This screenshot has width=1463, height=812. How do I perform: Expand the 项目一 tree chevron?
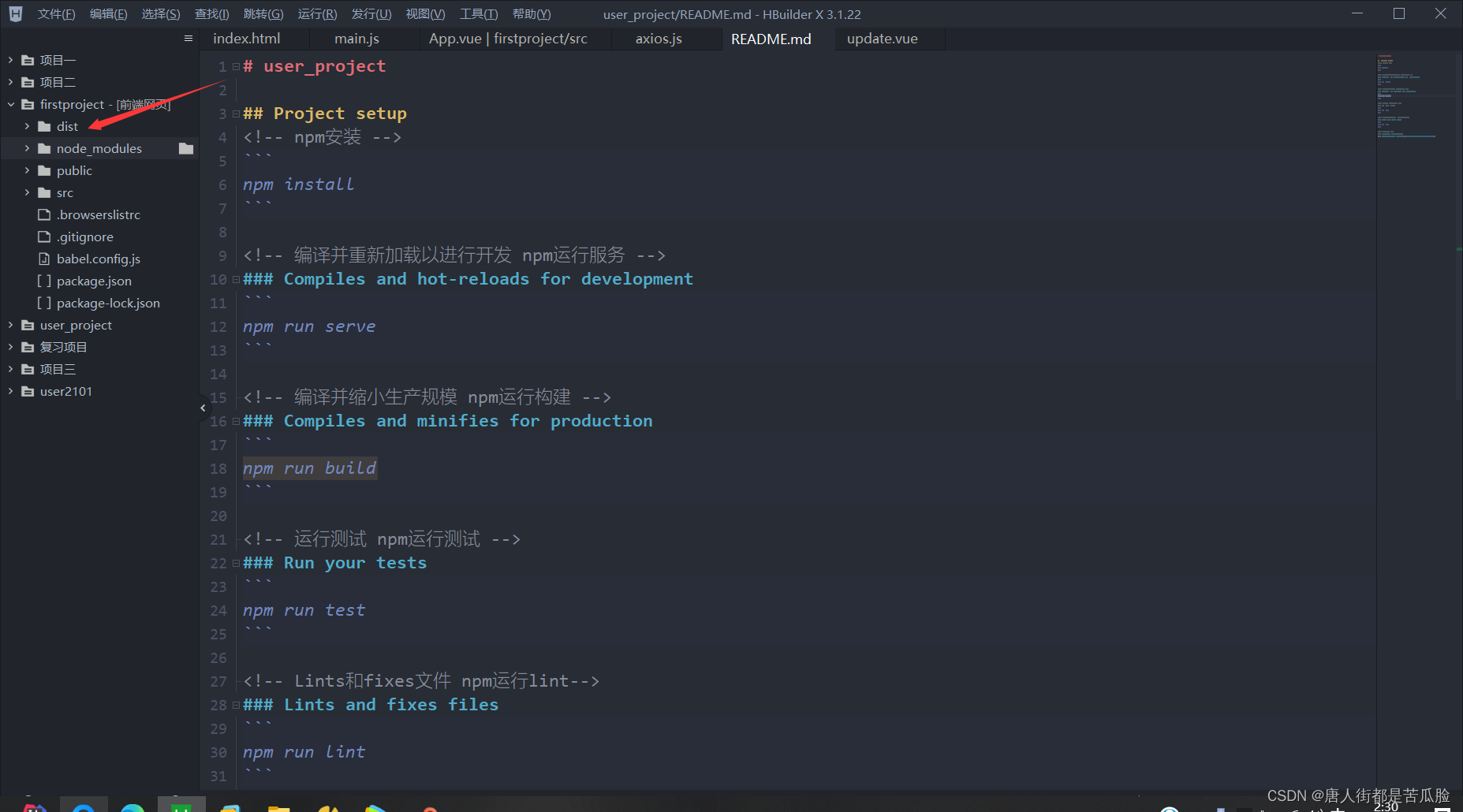(10, 60)
